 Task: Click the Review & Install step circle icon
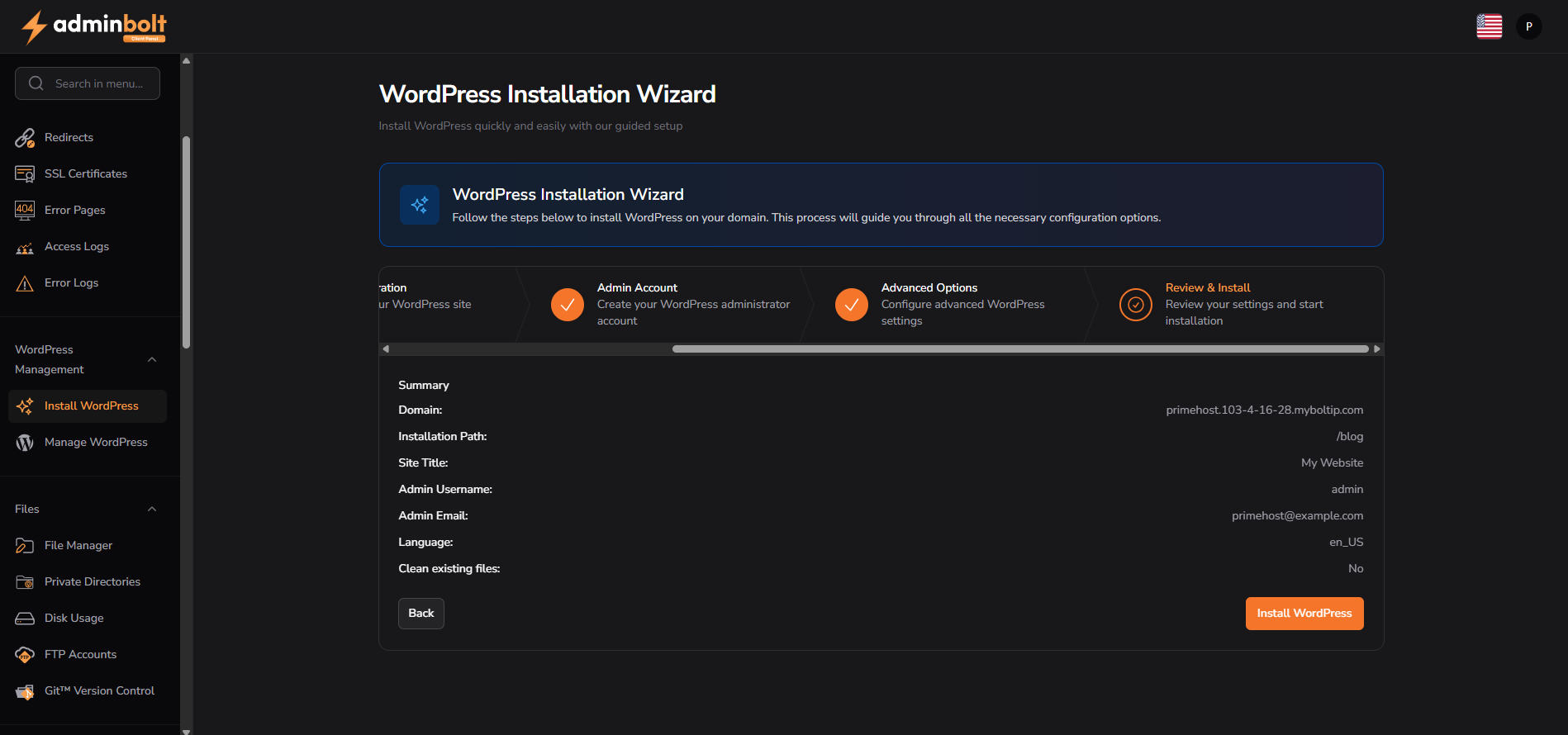point(1136,305)
